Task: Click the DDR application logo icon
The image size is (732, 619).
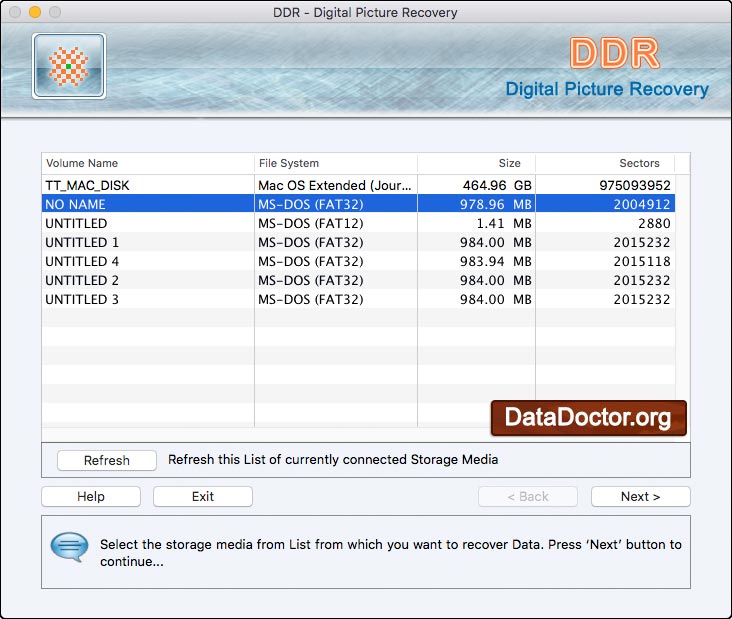Action: [x=69, y=66]
